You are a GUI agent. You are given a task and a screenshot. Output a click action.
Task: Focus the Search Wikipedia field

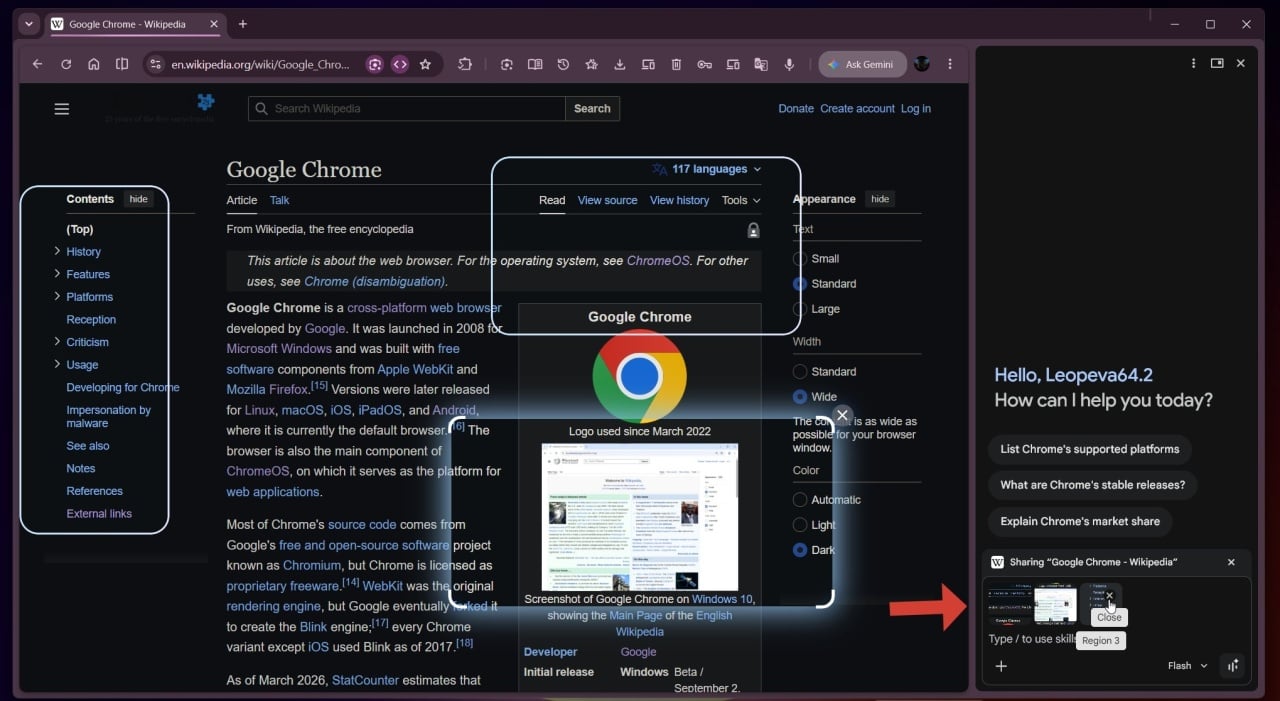click(x=407, y=109)
